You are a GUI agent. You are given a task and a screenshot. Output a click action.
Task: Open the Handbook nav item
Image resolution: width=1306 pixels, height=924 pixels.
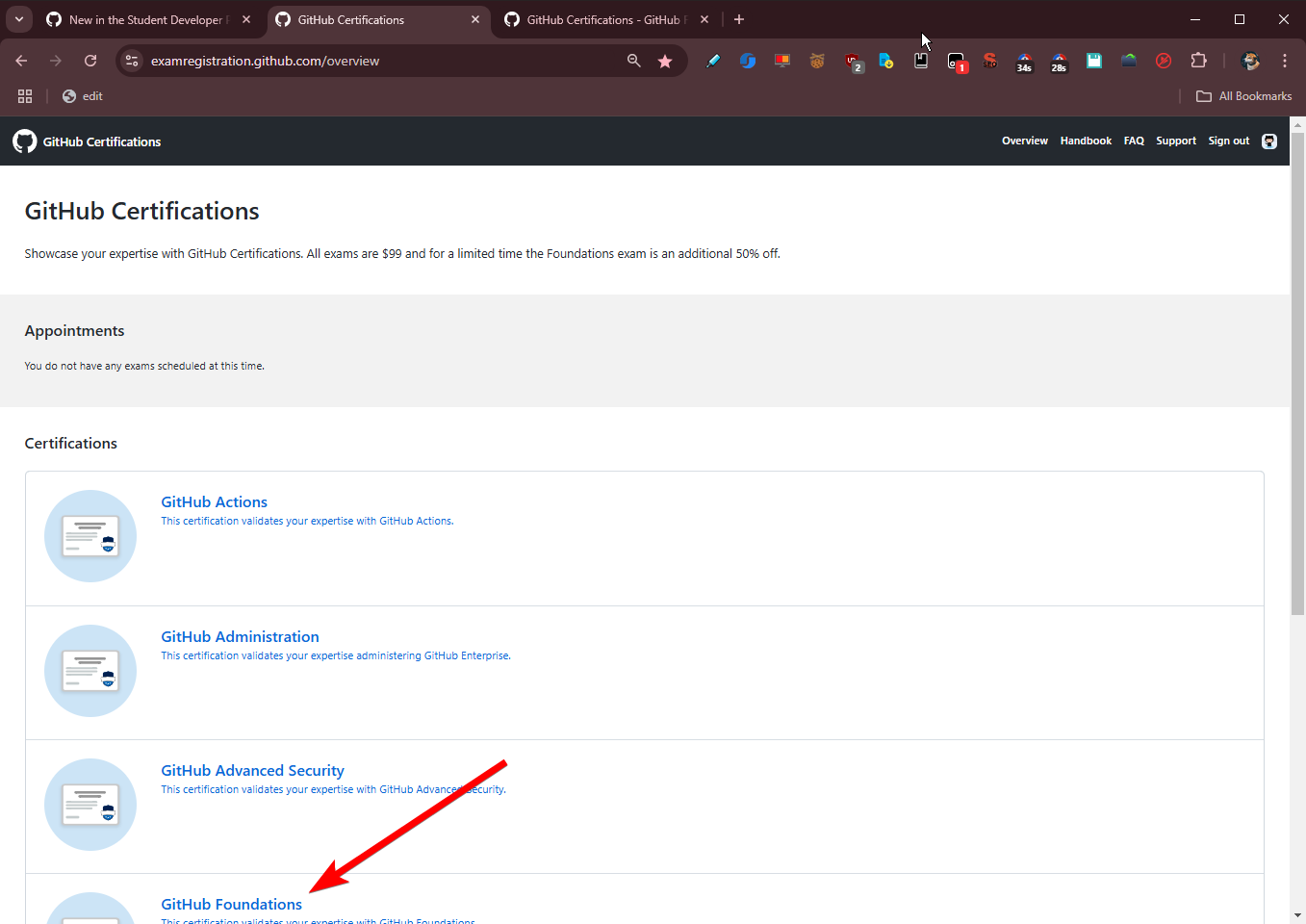[x=1086, y=141]
